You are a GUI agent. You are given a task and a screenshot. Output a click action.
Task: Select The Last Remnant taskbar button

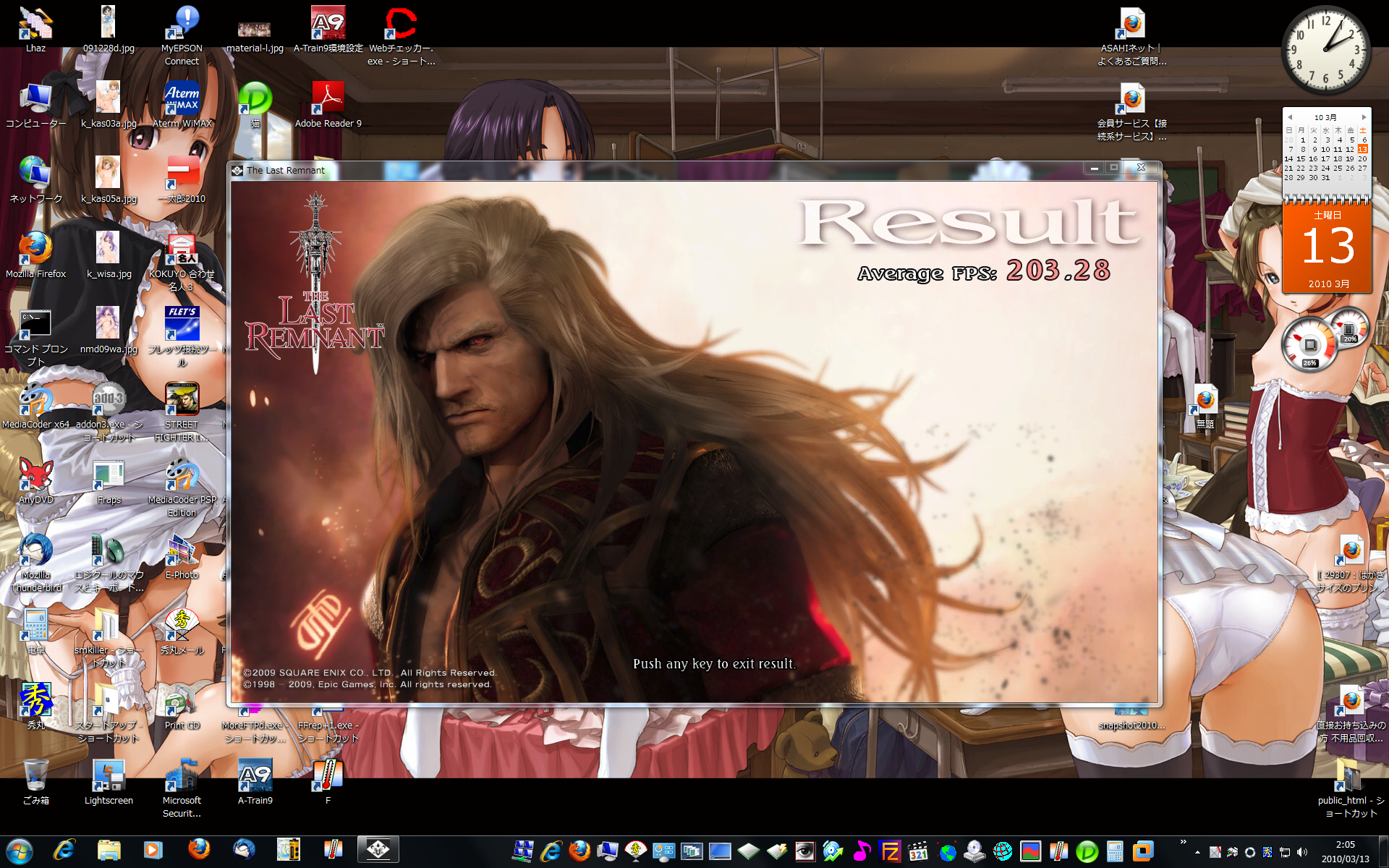pyautogui.click(x=378, y=850)
